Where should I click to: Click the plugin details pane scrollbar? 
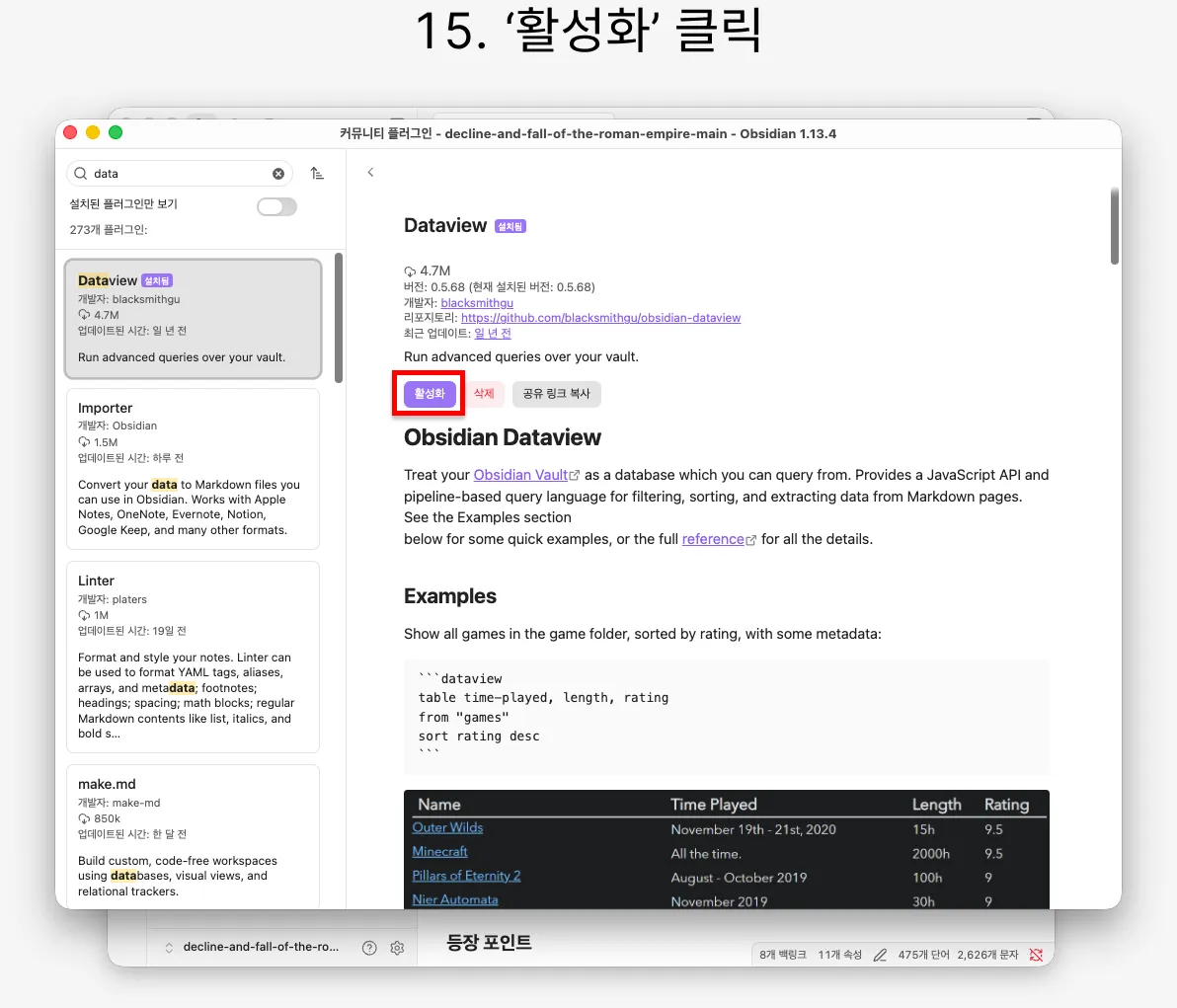coord(1115,225)
